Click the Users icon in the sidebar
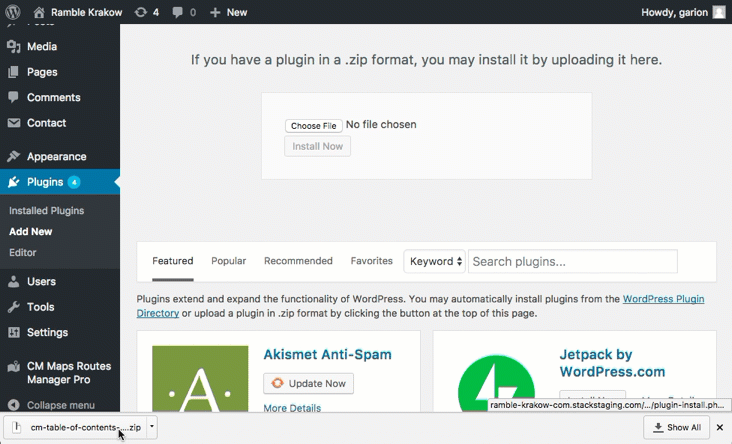Image resolution: width=732 pixels, height=444 pixels. click(14, 282)
